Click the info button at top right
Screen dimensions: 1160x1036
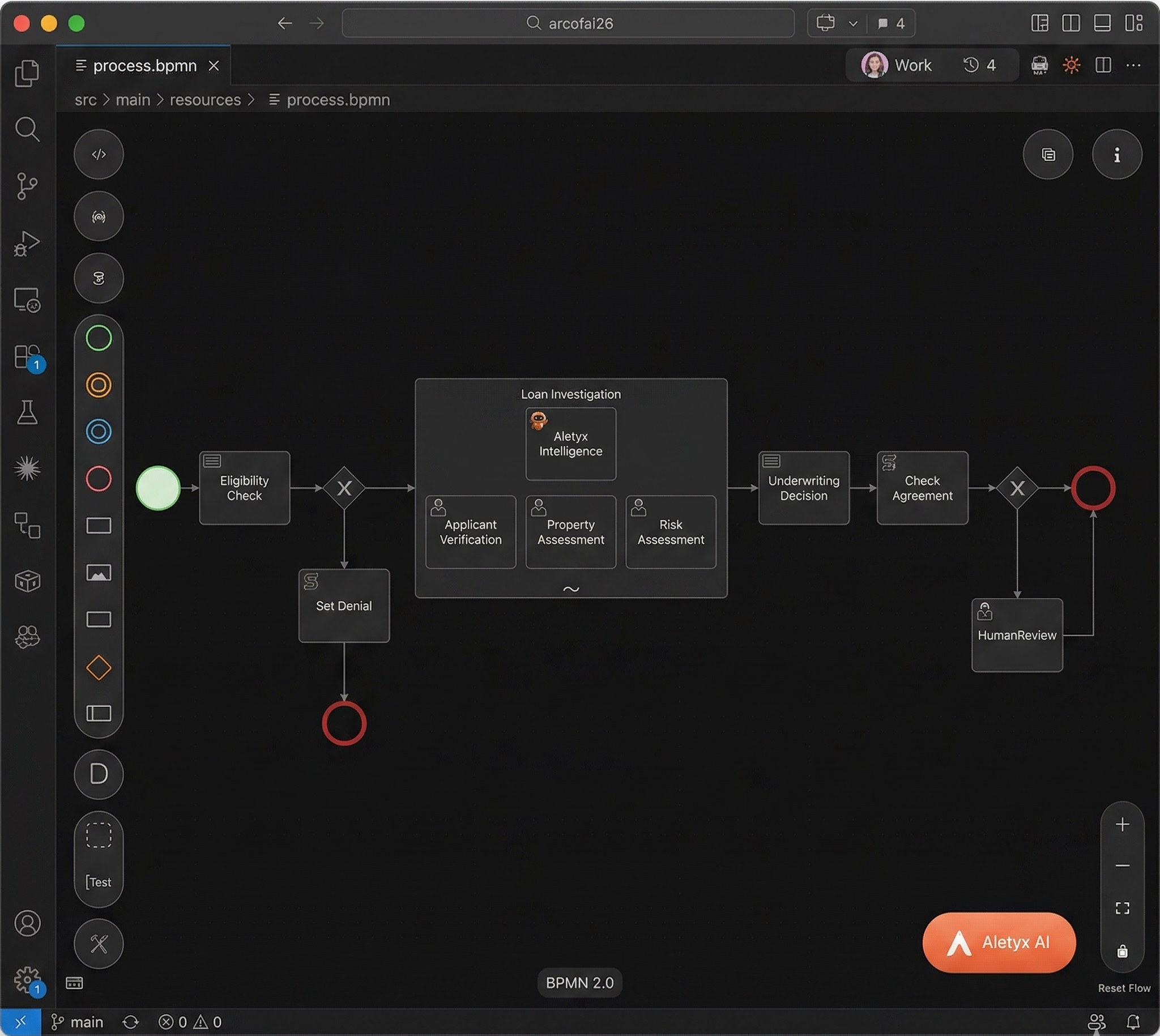(x=1116, y=155)
